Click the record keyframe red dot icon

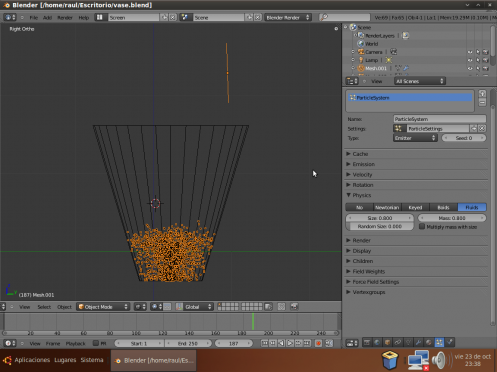[318, 343]
